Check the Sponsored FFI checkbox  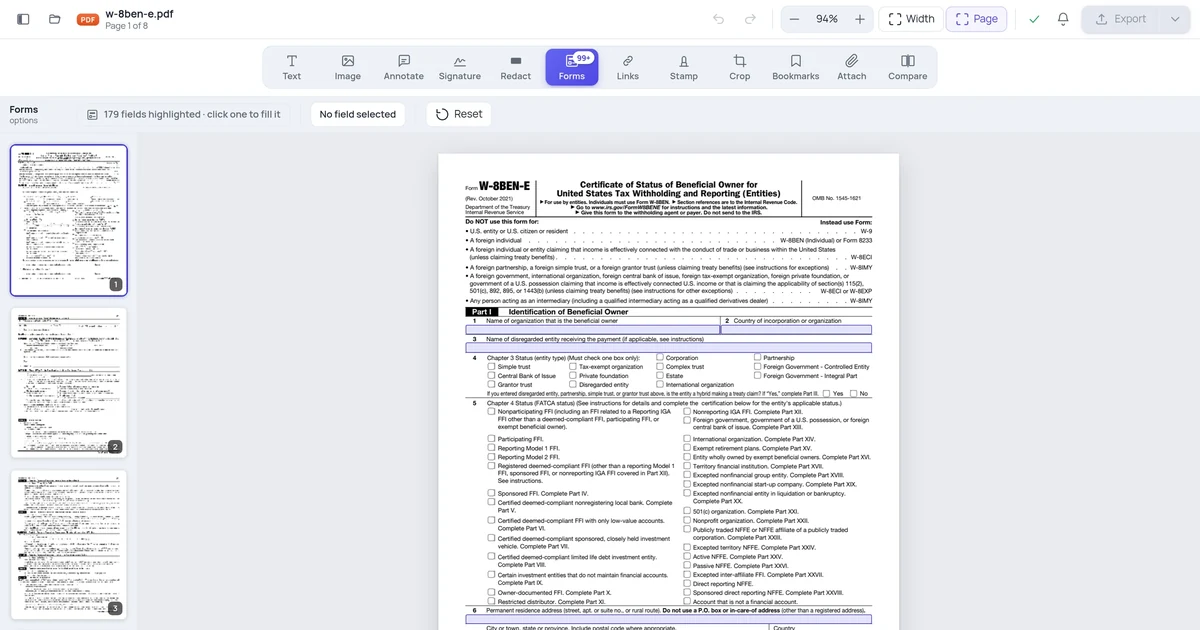coord(492,493)
